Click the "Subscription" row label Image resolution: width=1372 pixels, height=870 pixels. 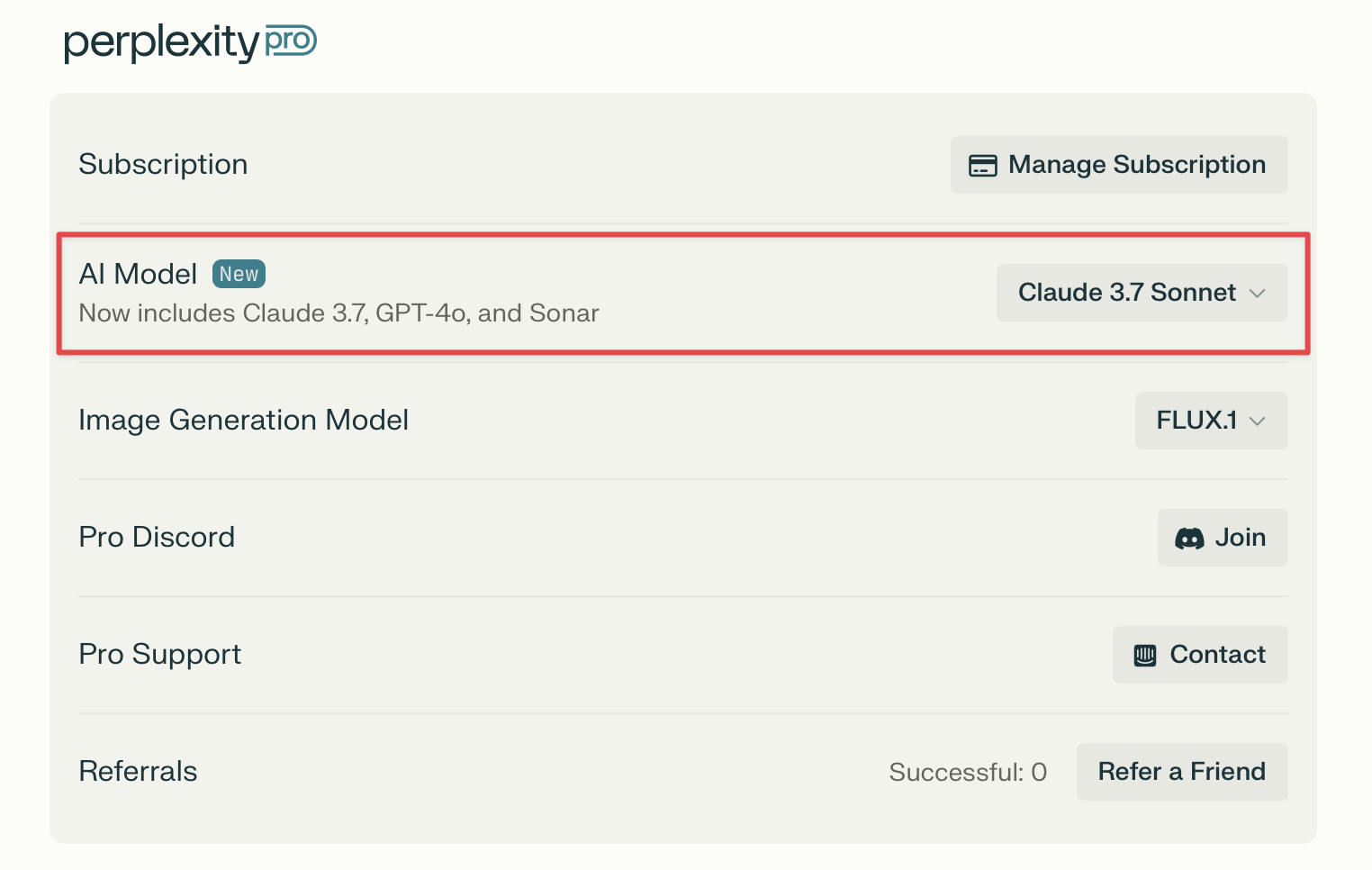point(163,164)
